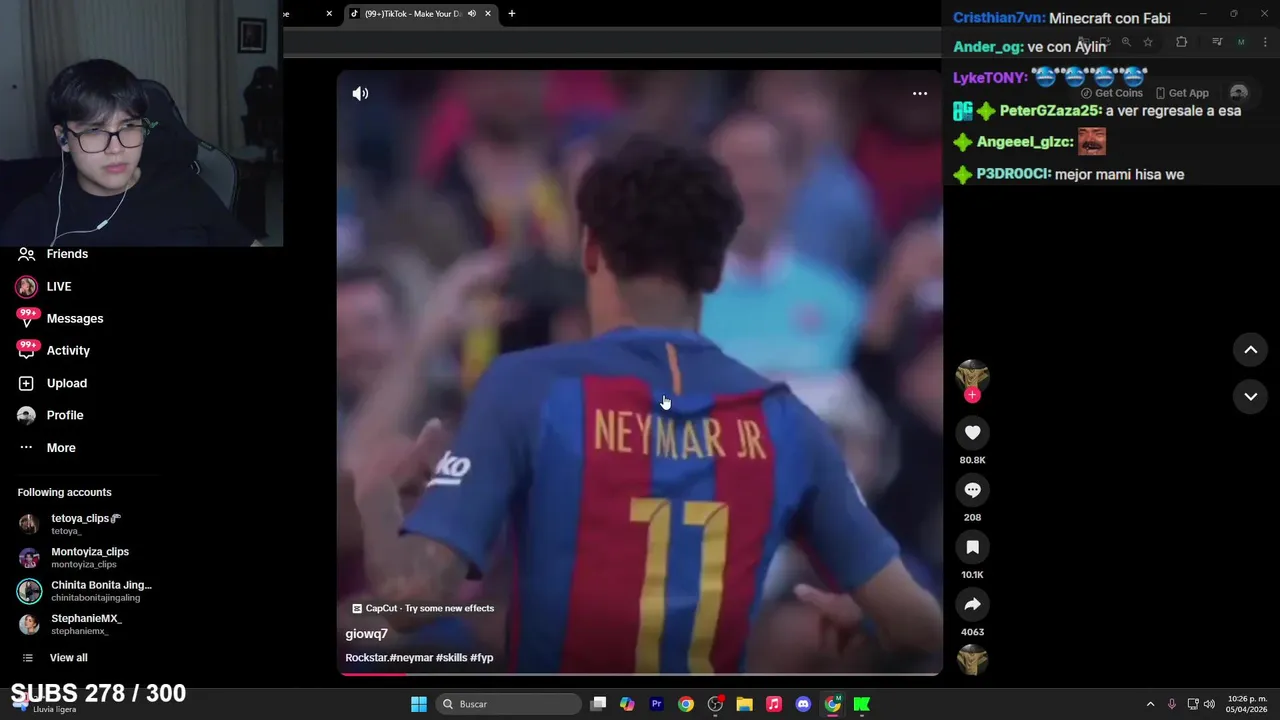This screenshot has width=1280, height=720.
Task: Open the Windows Start menu
Action: tap(419, 704)
